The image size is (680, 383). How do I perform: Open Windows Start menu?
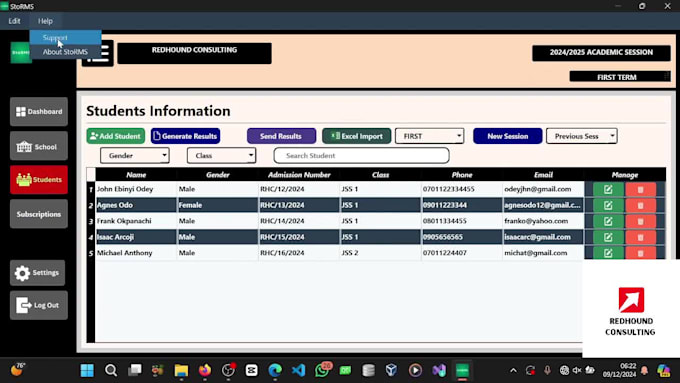tap(87, 370)
